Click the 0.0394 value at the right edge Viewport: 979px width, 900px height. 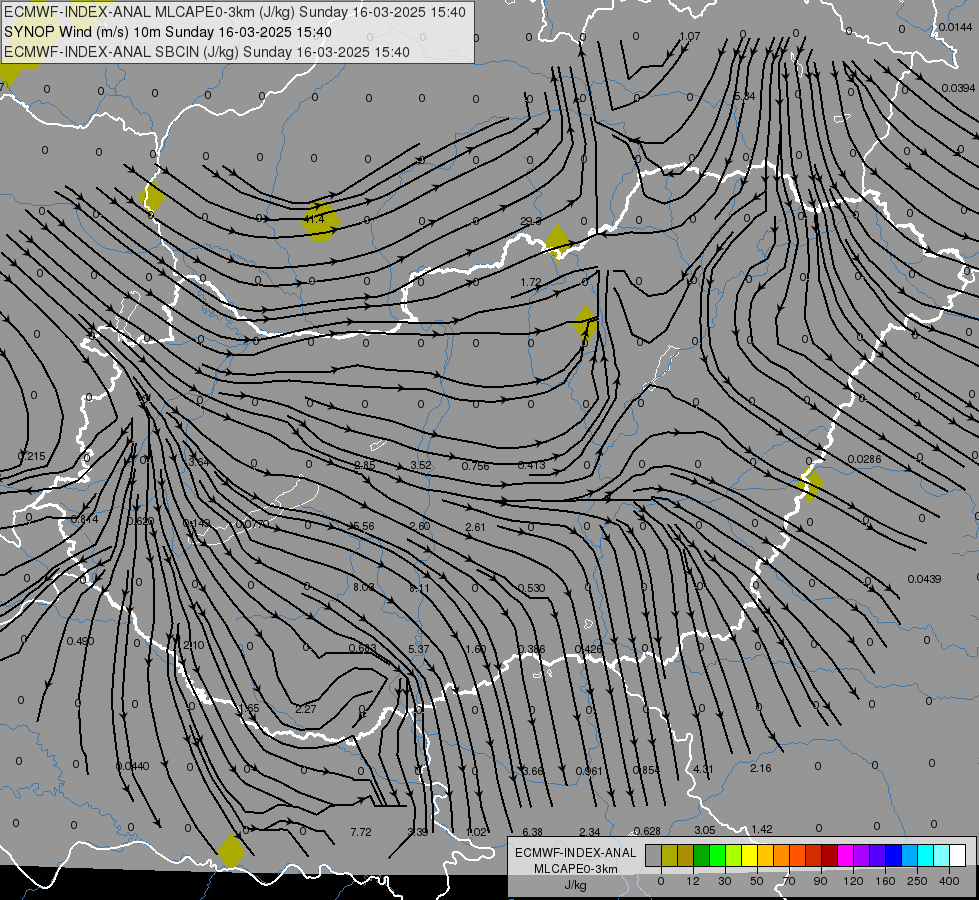(x=958, y=88)
